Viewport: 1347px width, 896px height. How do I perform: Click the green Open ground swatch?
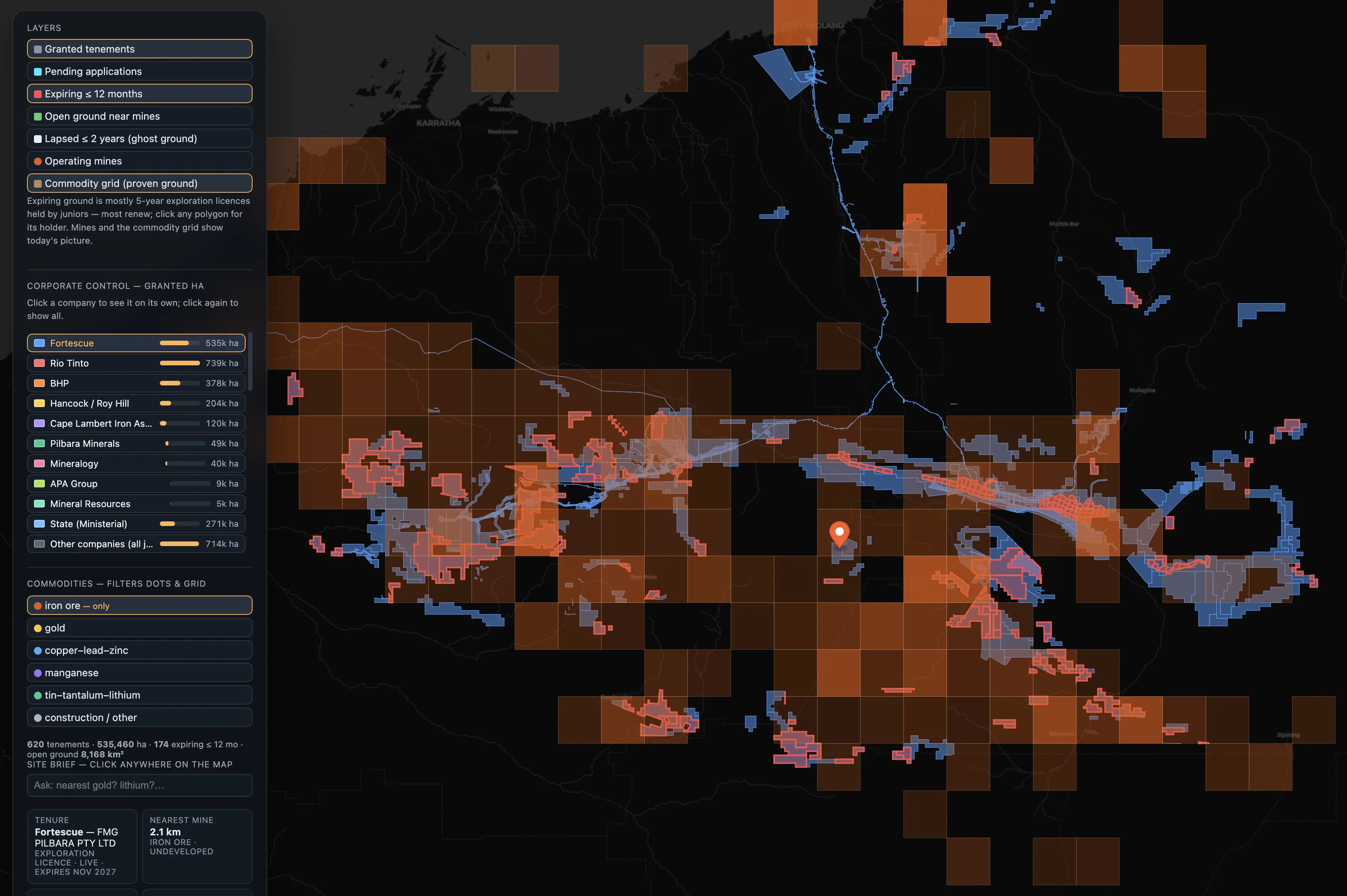[38, 116]
